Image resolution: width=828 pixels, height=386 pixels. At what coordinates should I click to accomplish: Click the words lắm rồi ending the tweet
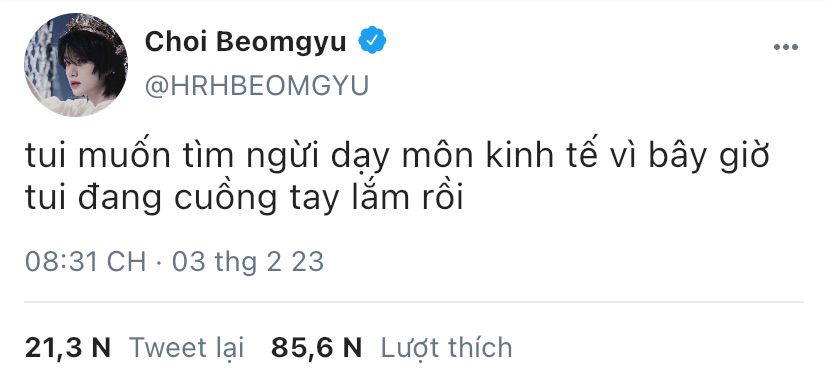coord(405,198)
